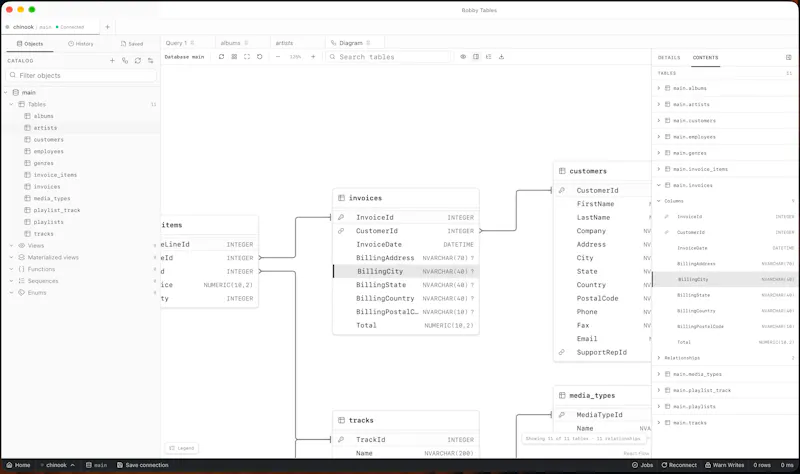Click the Total column in invoices diagram table
Screen dimensions: 800x474
[x=406, y=326]
